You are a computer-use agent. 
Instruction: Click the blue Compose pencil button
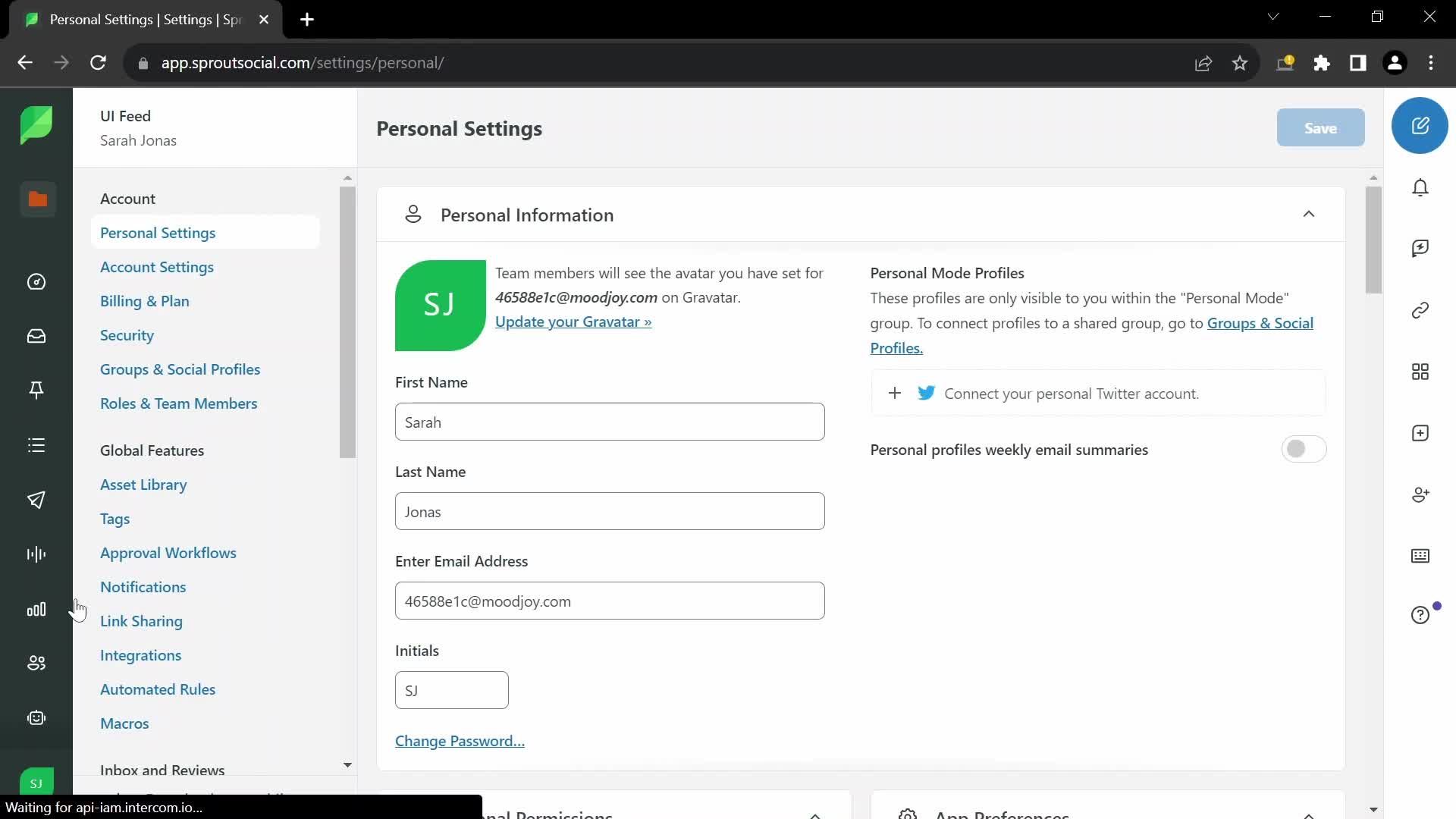[1420, 126]
